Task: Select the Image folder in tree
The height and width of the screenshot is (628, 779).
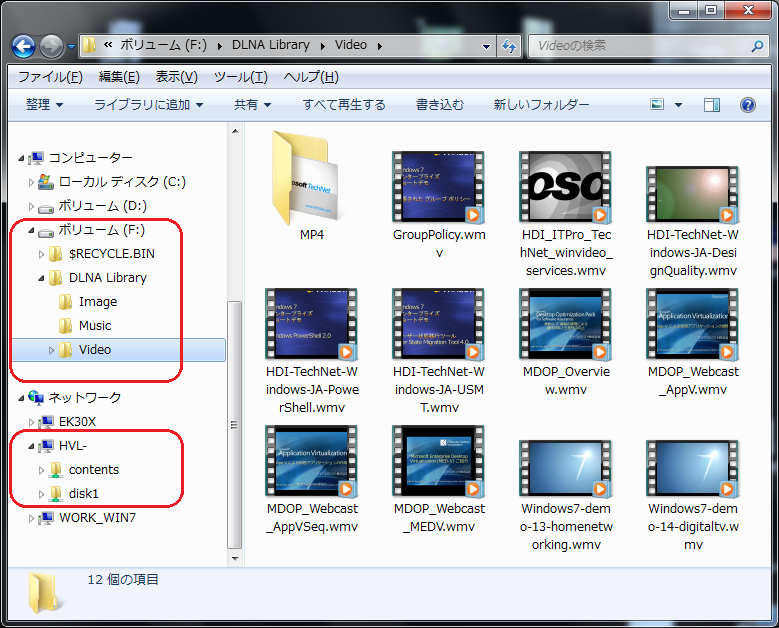Action: click(98, 302)
